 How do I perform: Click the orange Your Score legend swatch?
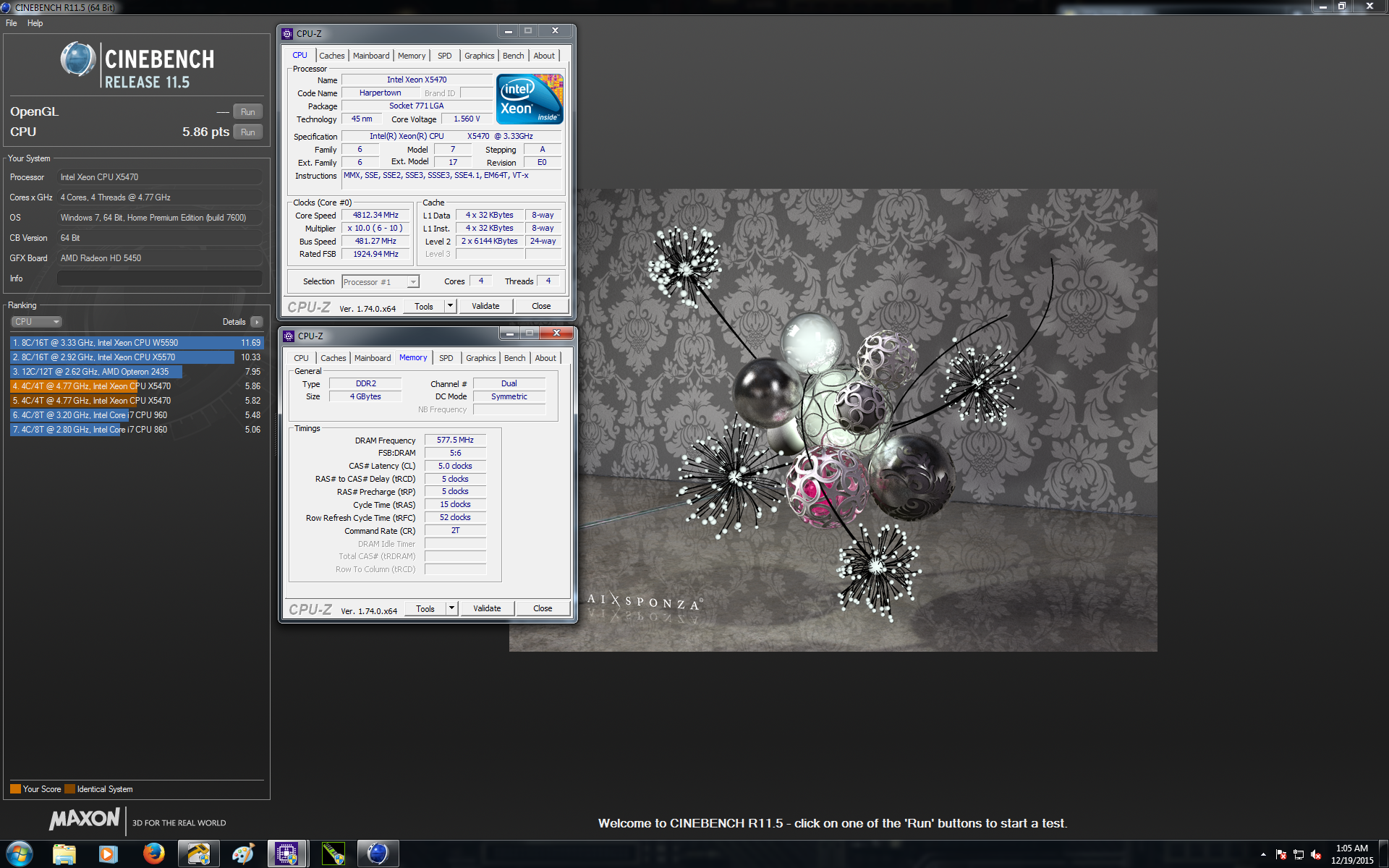pos(15,789)
